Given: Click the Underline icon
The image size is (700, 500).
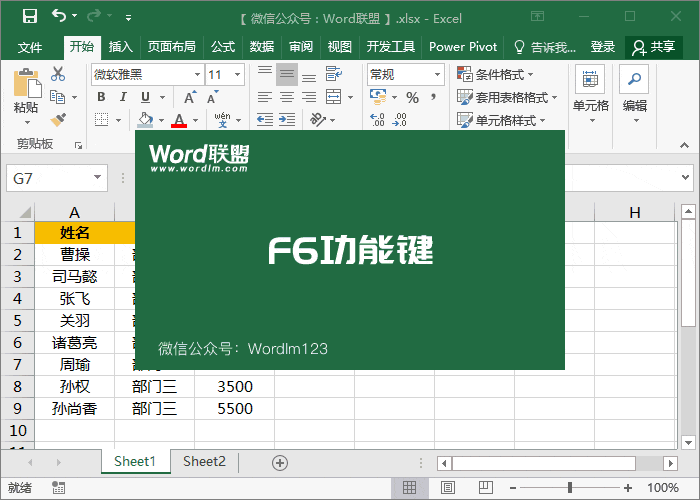Looking at the screenshot, I should point(146,97).
